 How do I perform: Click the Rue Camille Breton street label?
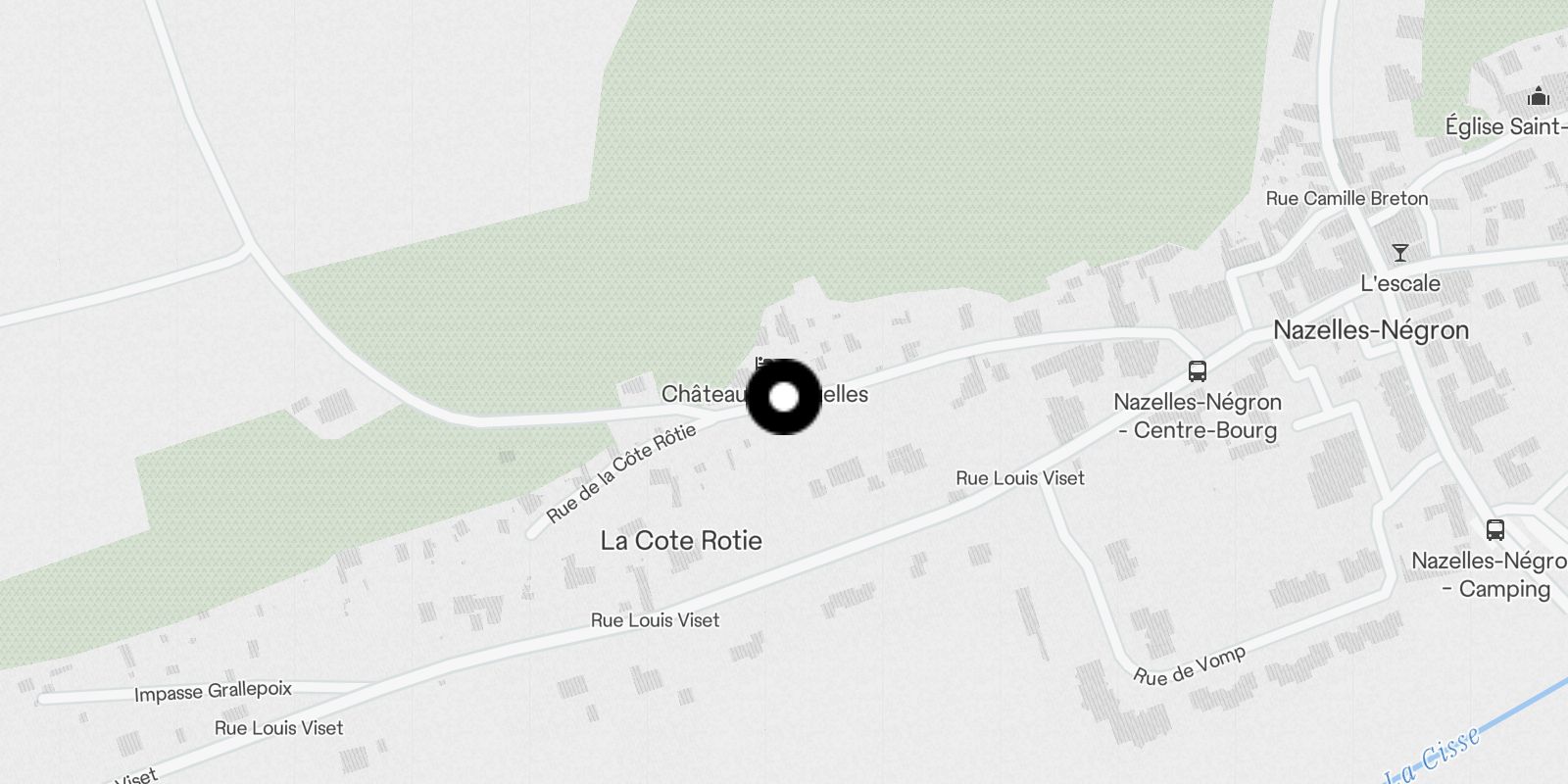click(x=1347, y=198)
